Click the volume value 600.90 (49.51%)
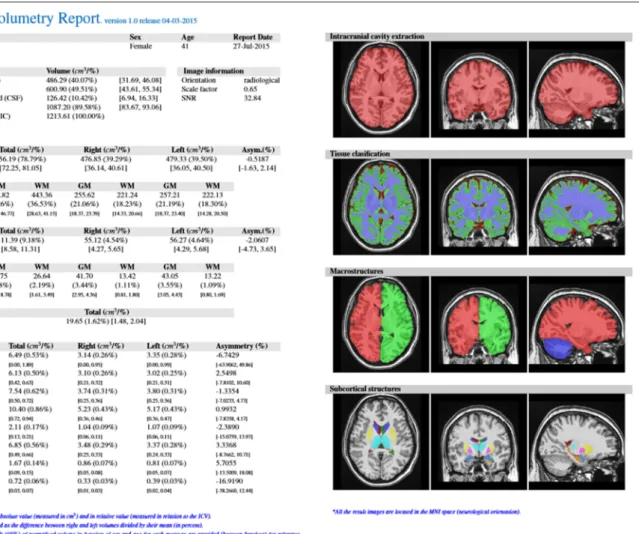The width and height of the screenshot is (639, 534). coord(71,89)
